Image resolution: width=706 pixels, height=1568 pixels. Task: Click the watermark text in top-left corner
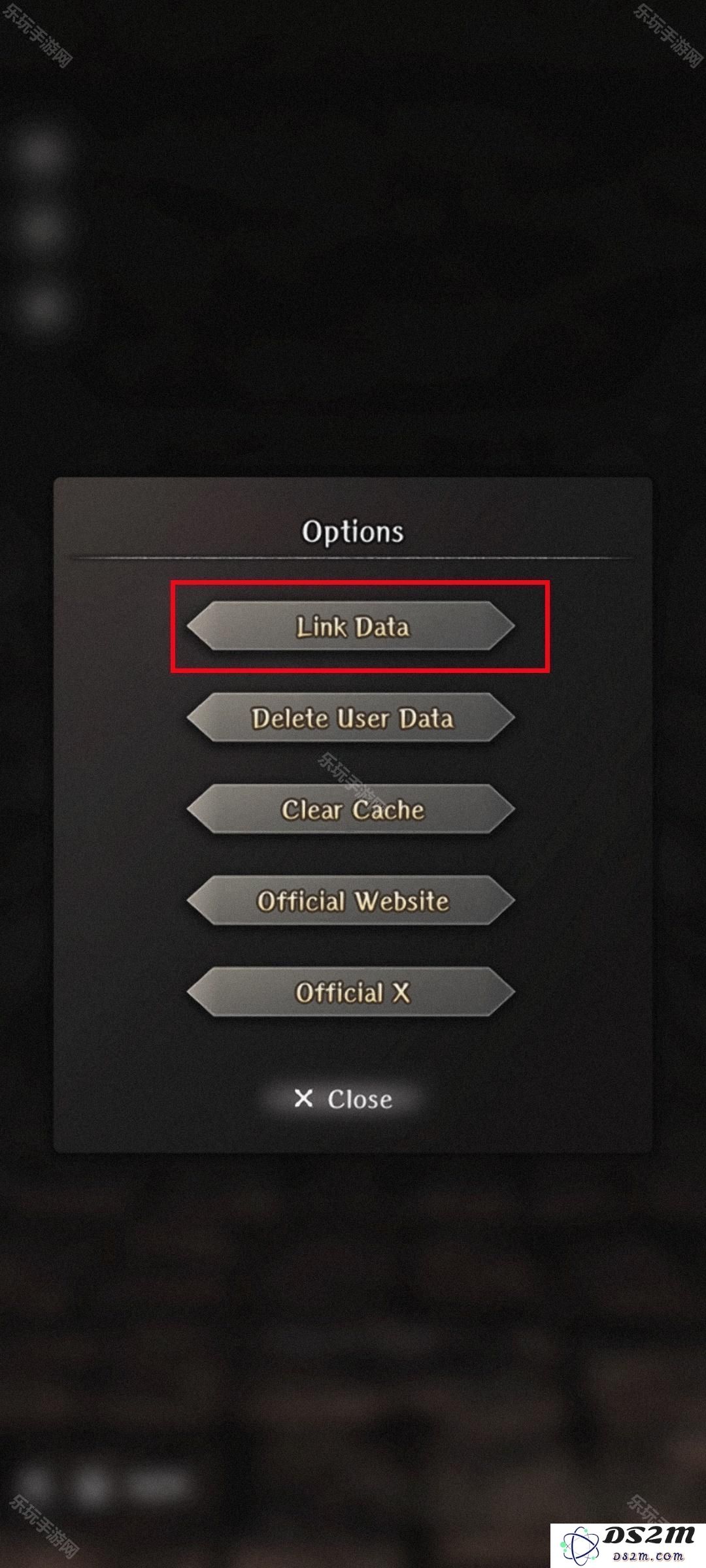pos(37,33)
